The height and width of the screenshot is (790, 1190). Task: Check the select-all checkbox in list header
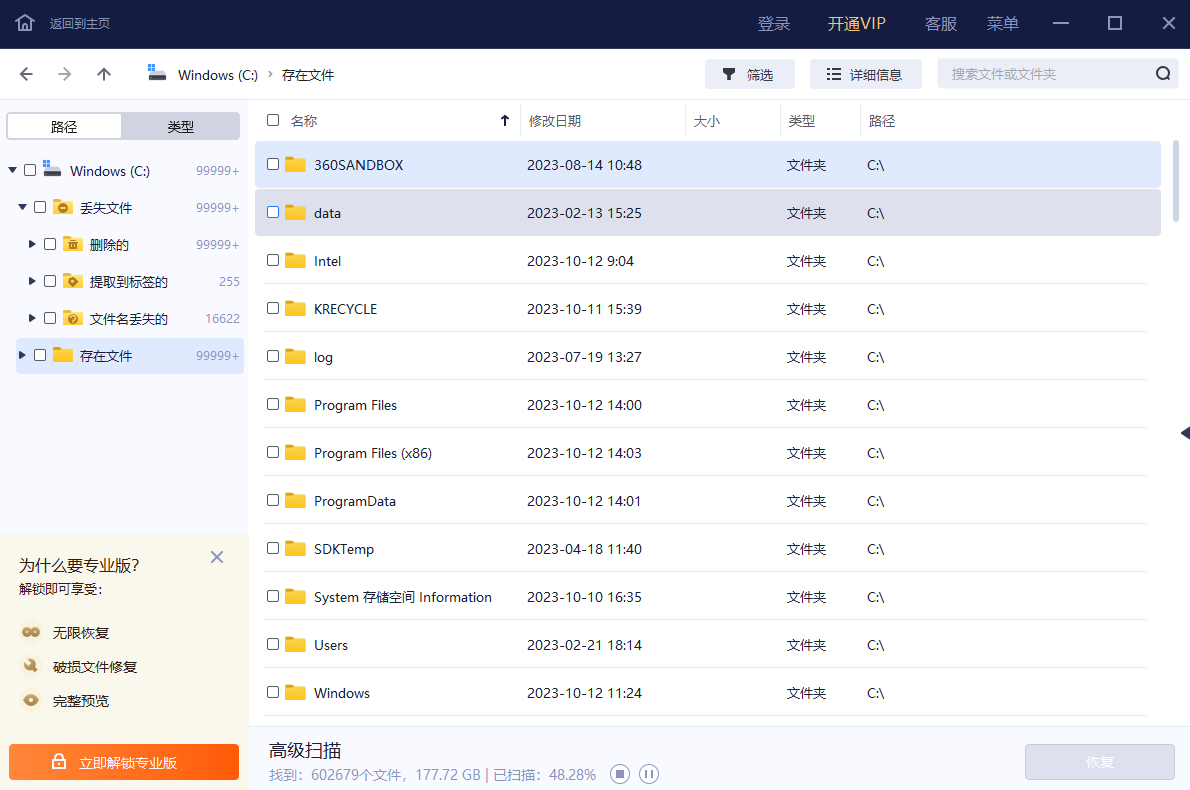tap(273, 118)
